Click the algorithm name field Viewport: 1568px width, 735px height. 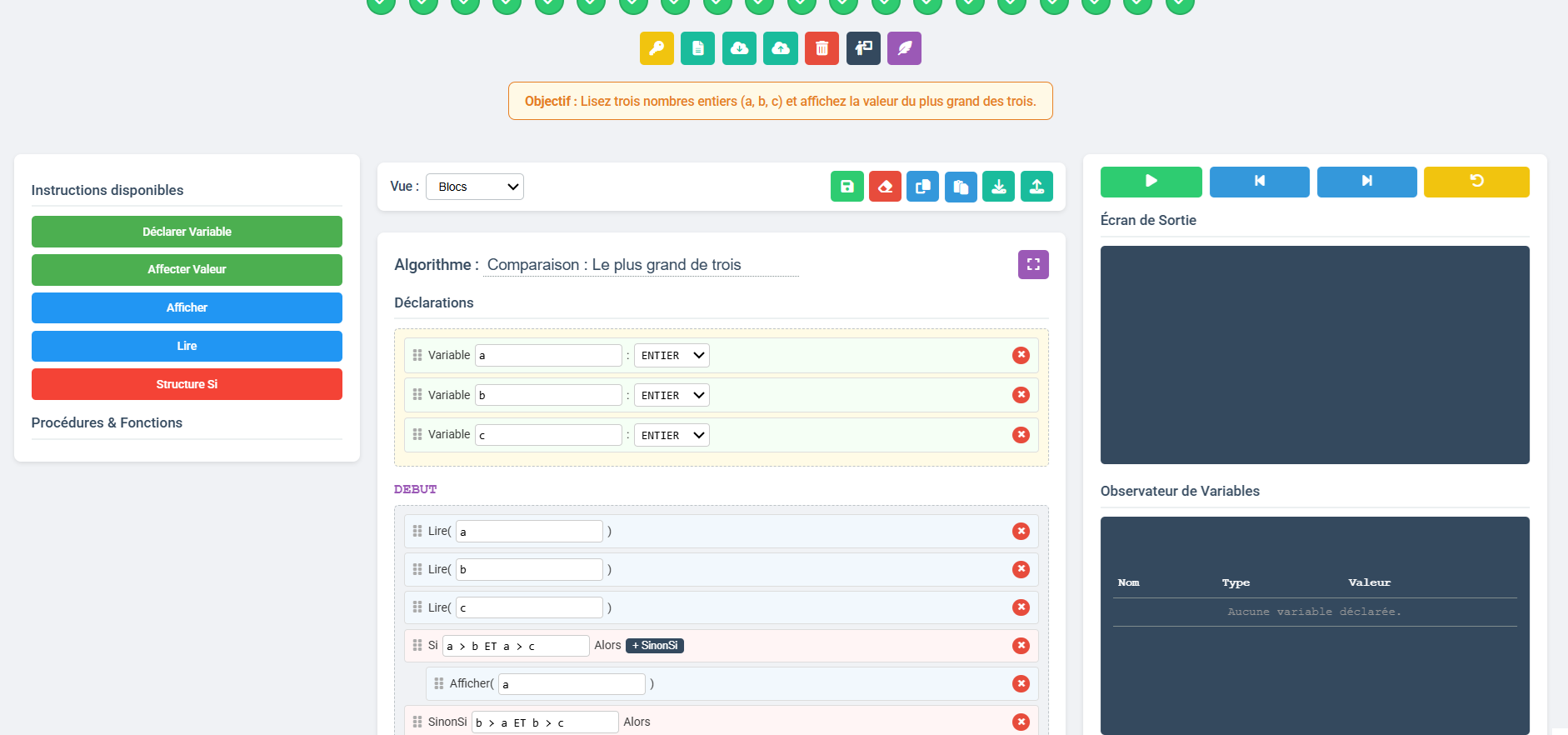coord(642,265)
